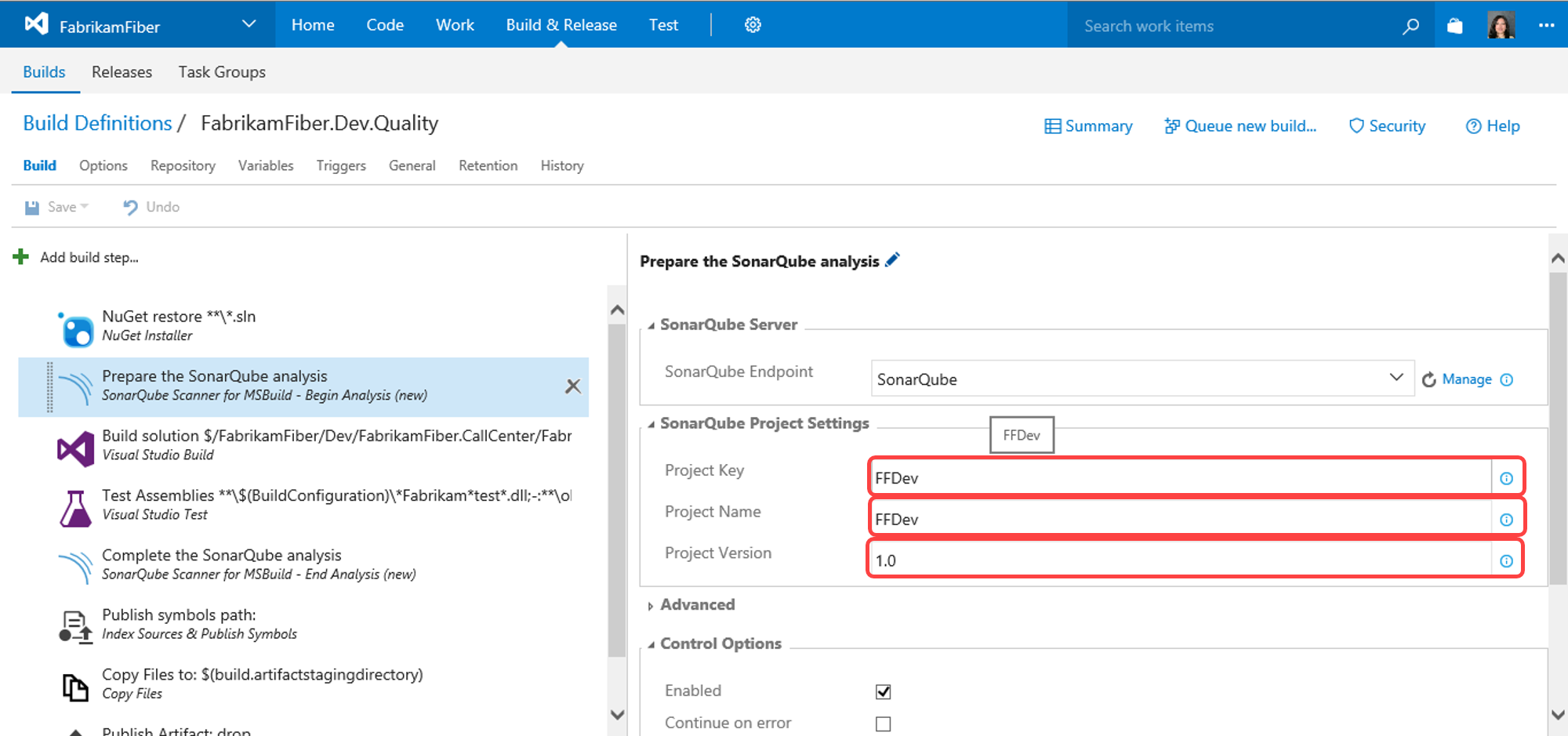Open the Work menu
Viewport: 1568px width, 736px height.
(455, 25)
